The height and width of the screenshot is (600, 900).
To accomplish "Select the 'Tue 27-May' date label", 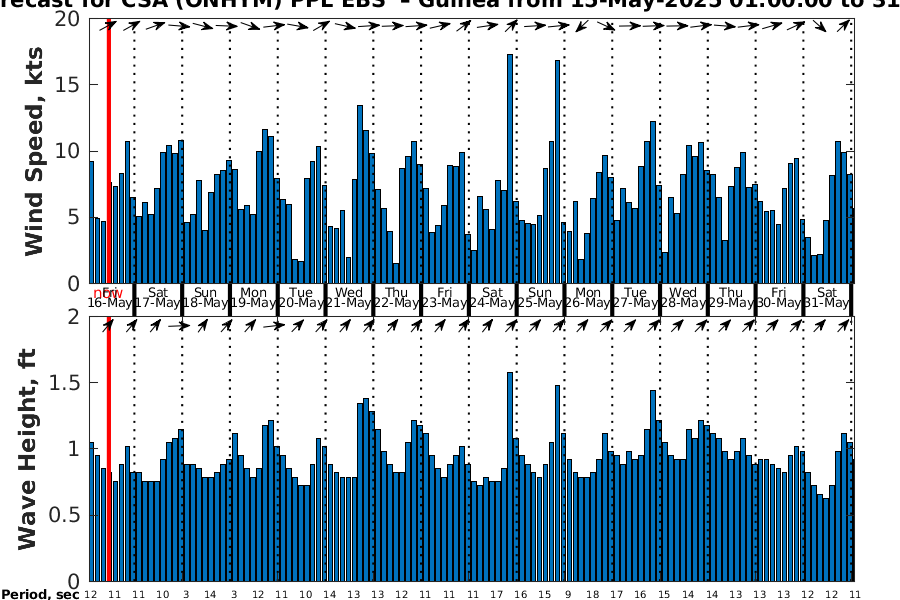I will [x=635, y=297].
